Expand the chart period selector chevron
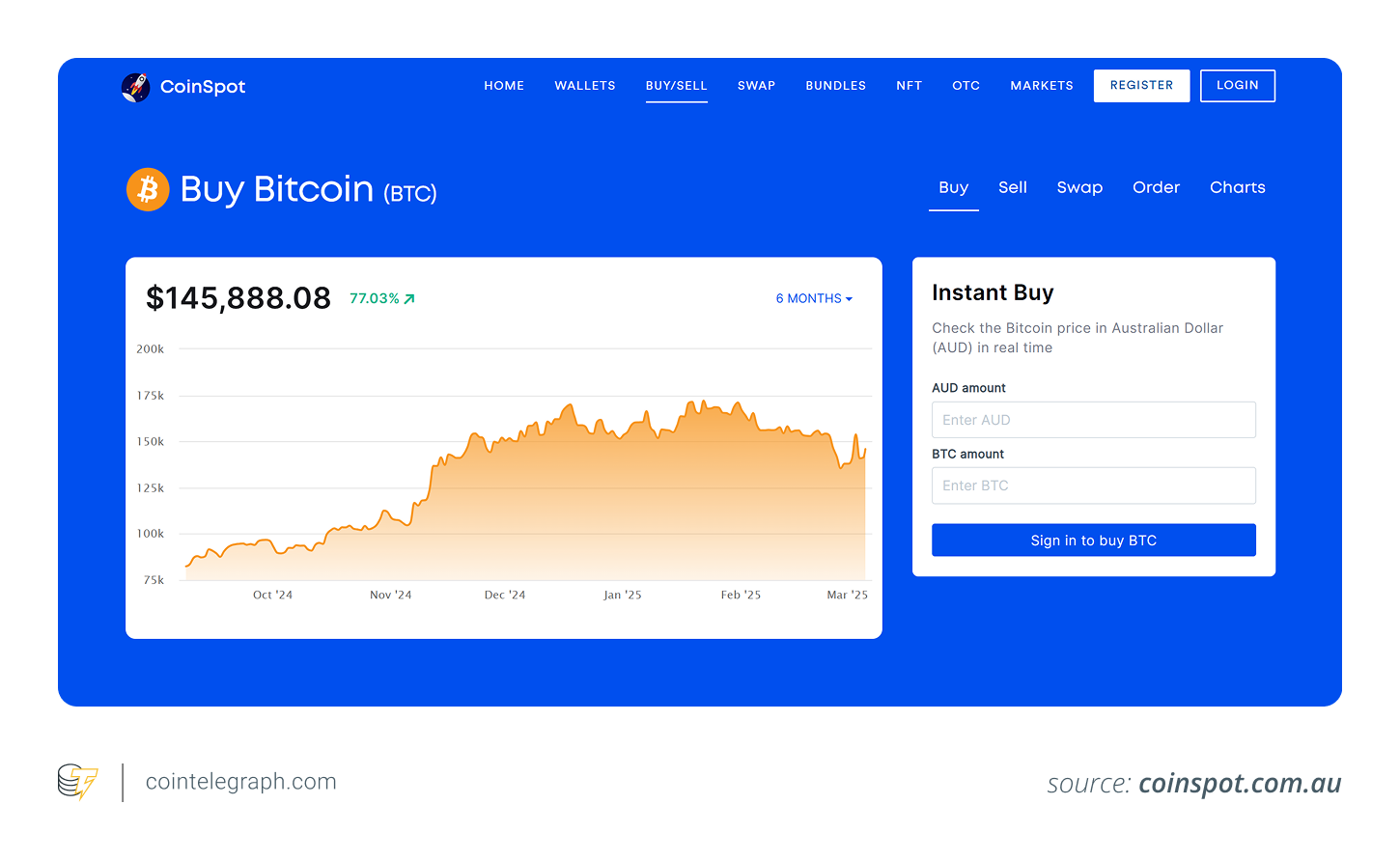 (849, 298)
